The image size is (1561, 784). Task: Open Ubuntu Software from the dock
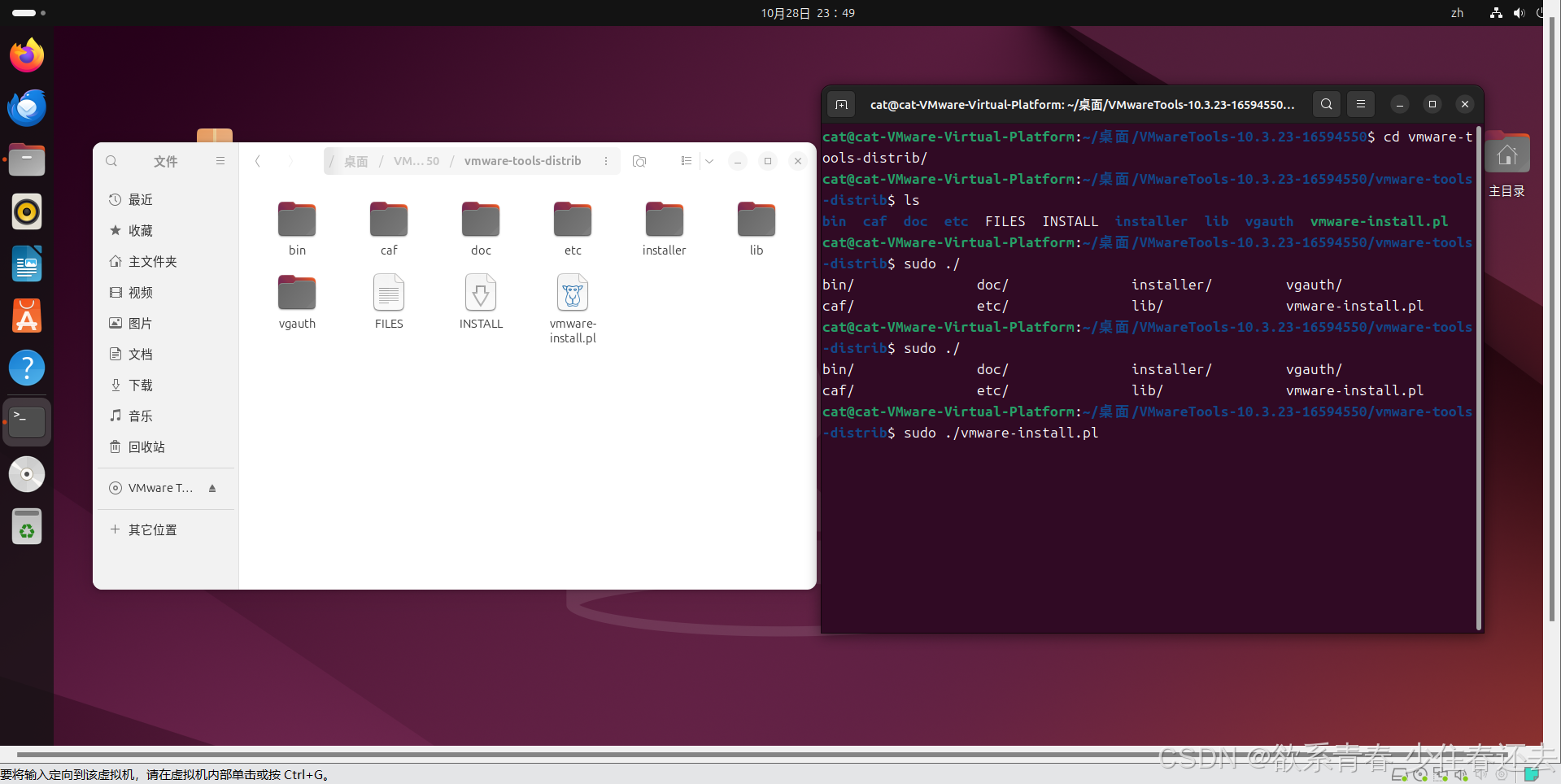26,316
